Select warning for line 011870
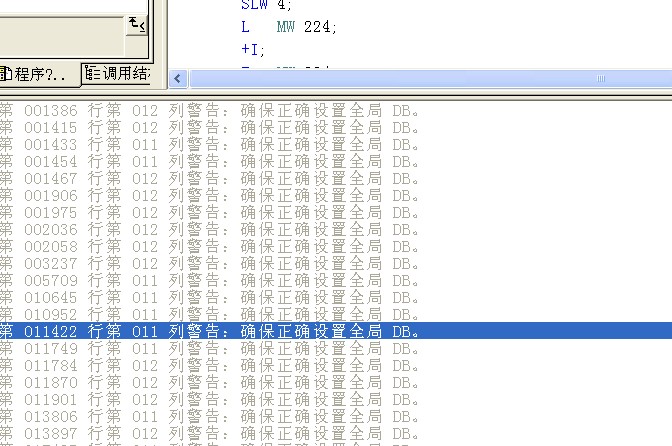 pos(336,383)
